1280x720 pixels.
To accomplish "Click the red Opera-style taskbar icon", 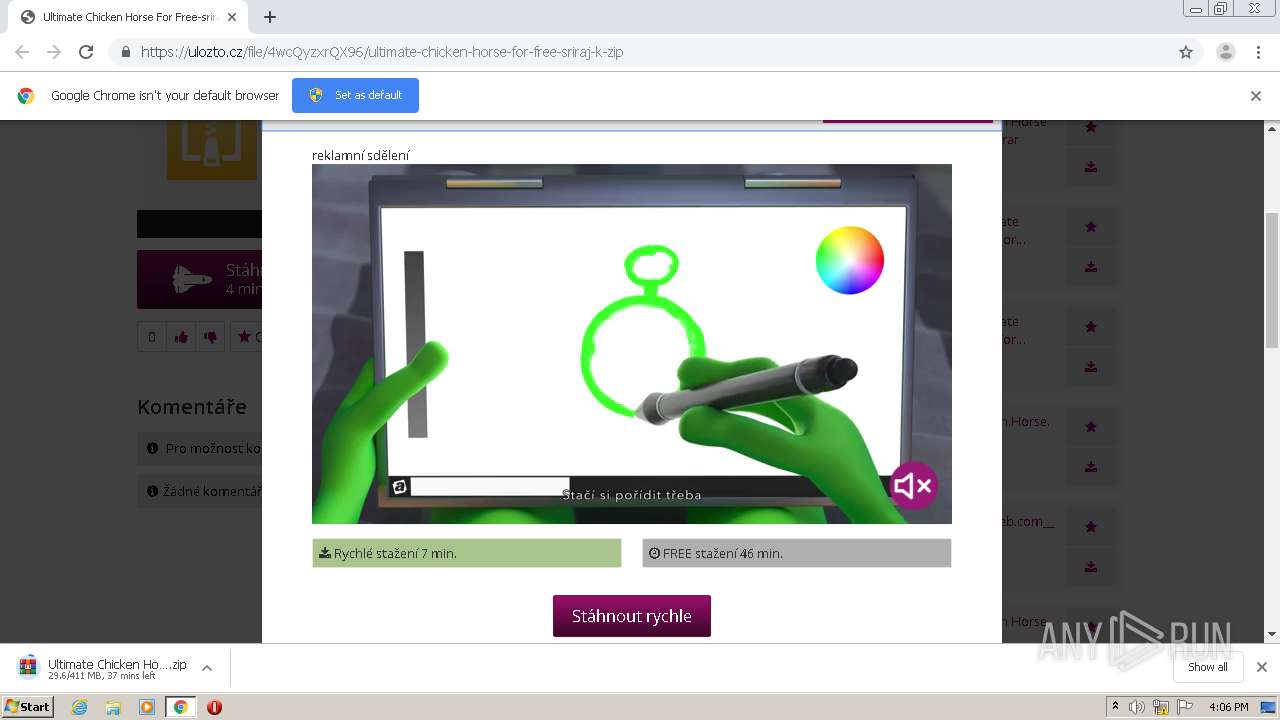I will (214, 707).
